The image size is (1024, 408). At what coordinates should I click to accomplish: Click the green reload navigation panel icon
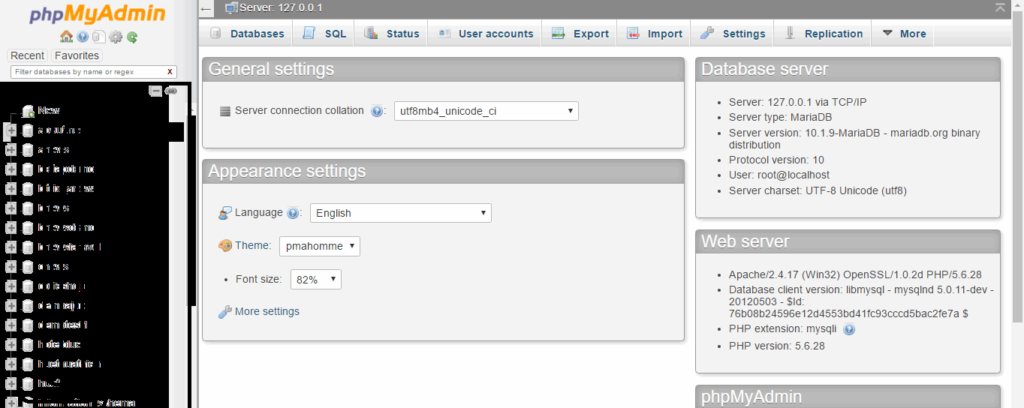tap(132, 37)
